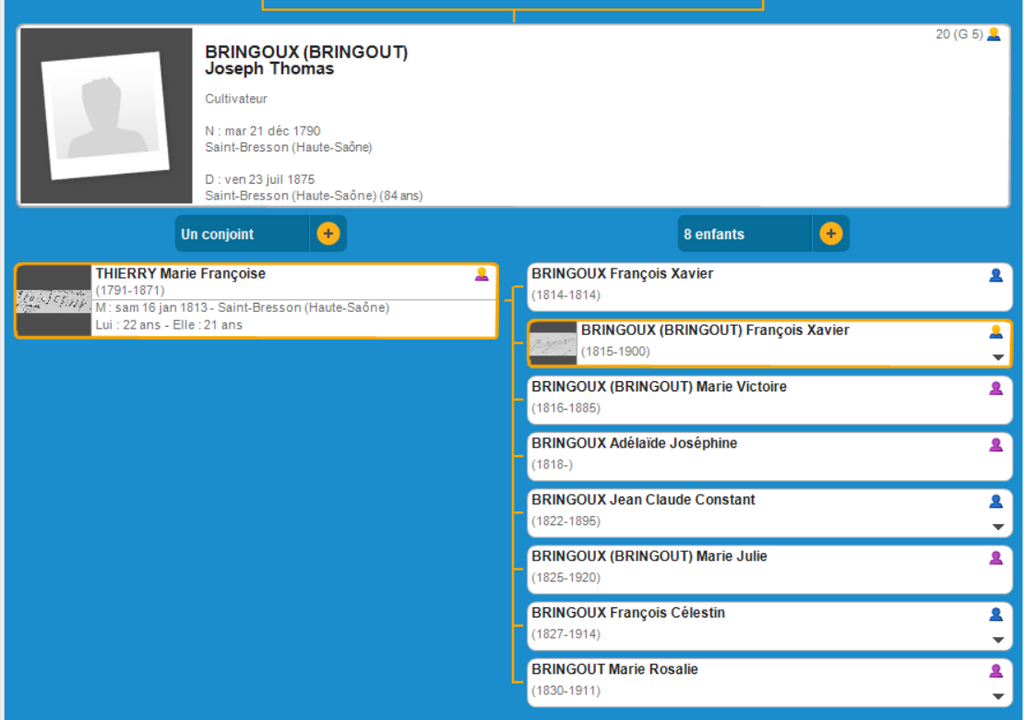This screenshot has height=720, width=1024.
Task: Click the orange person icon near 20 (G 5)
Action: [x=993, y=34]
